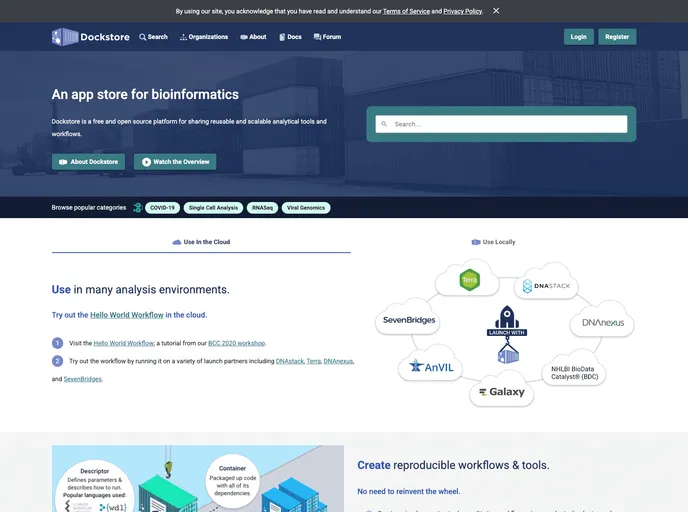Open the DNAnexus text link
Screen dimensions: 688x512
pyautogui.click(x=338, y=361)
